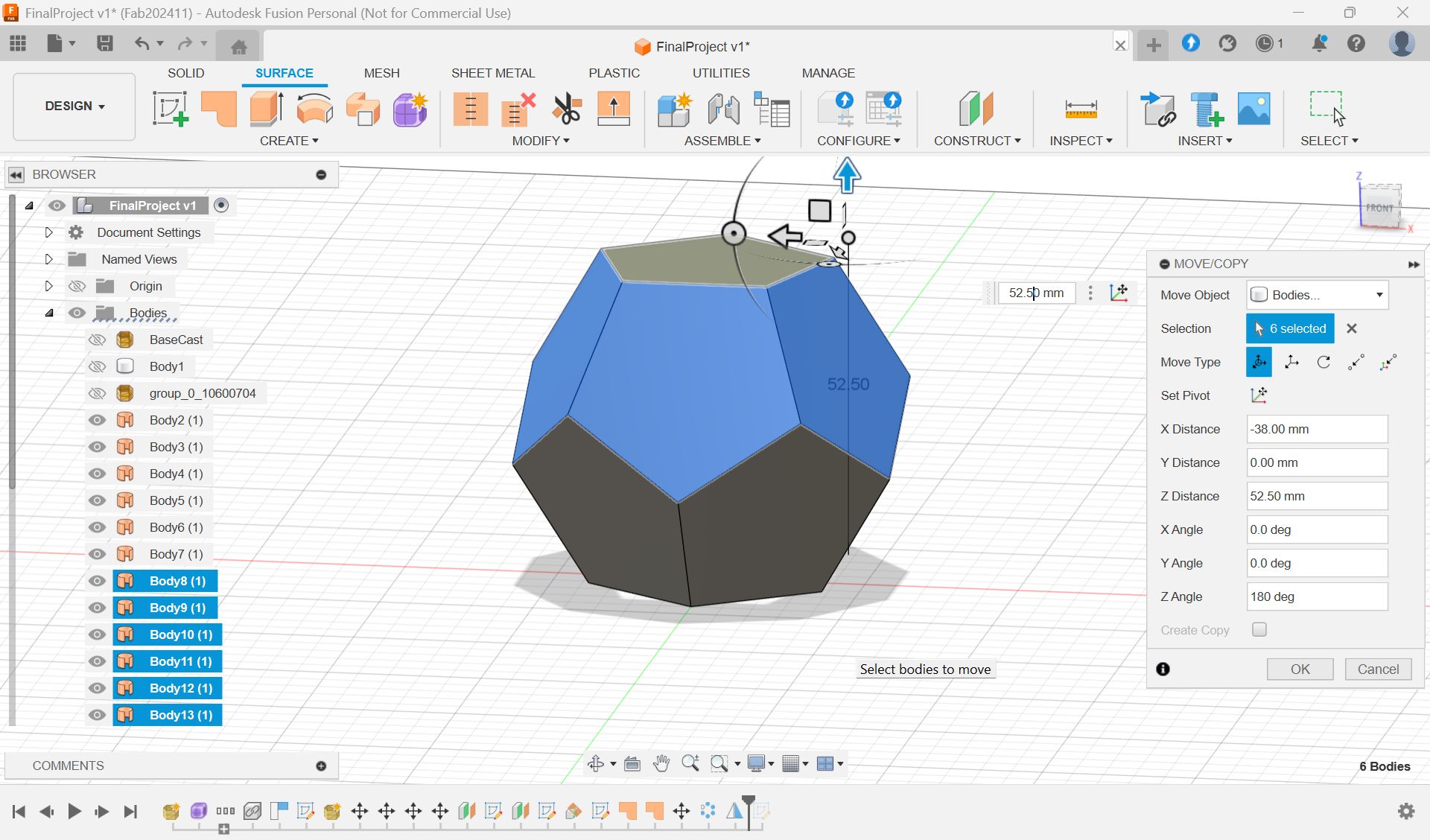Open the Move Object Bodies dropdown

click(1317, 295)
